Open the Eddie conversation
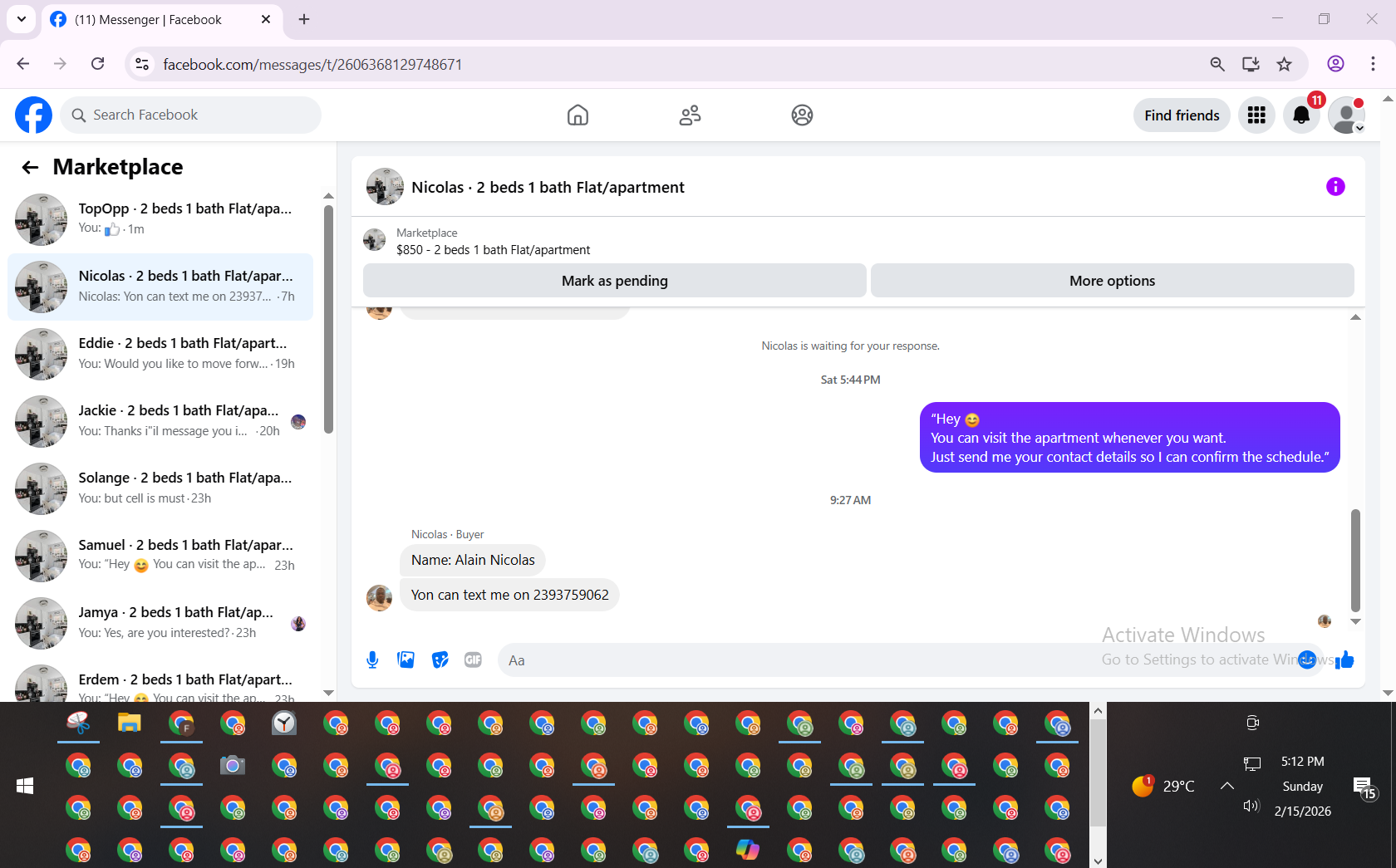Image resolution: width=1396 pixels, height=868 pixels. click(160, 354)
